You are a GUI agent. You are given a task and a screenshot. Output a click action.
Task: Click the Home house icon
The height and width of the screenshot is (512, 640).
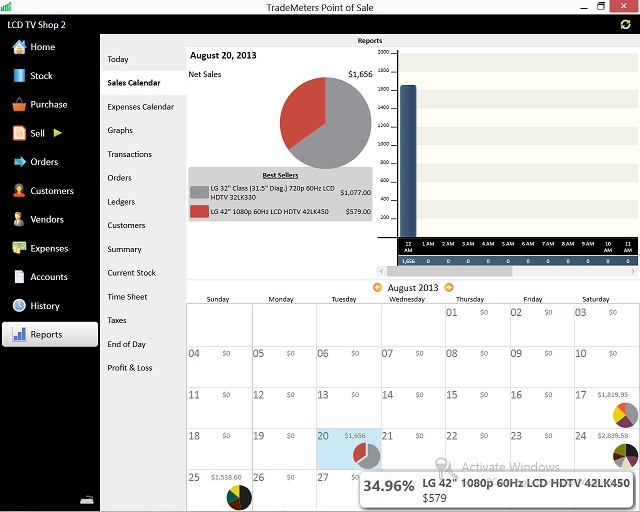19,47
